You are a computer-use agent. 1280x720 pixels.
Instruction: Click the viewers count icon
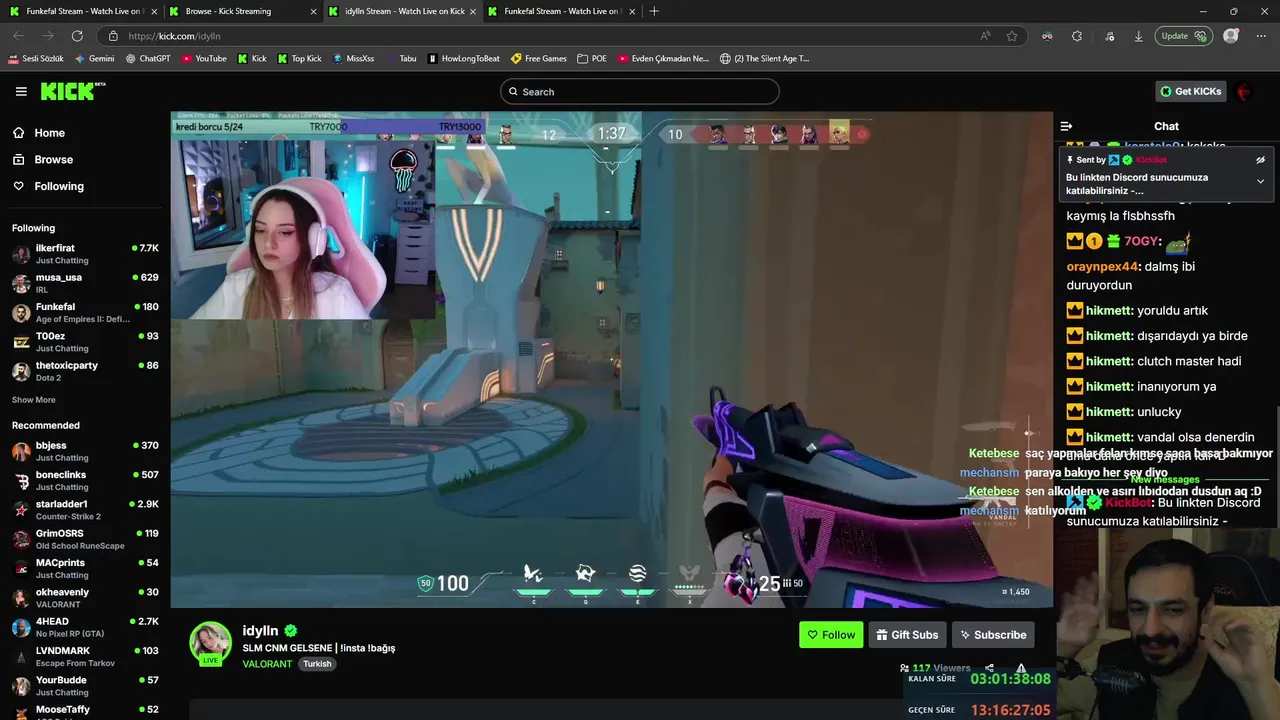point(904,668)
